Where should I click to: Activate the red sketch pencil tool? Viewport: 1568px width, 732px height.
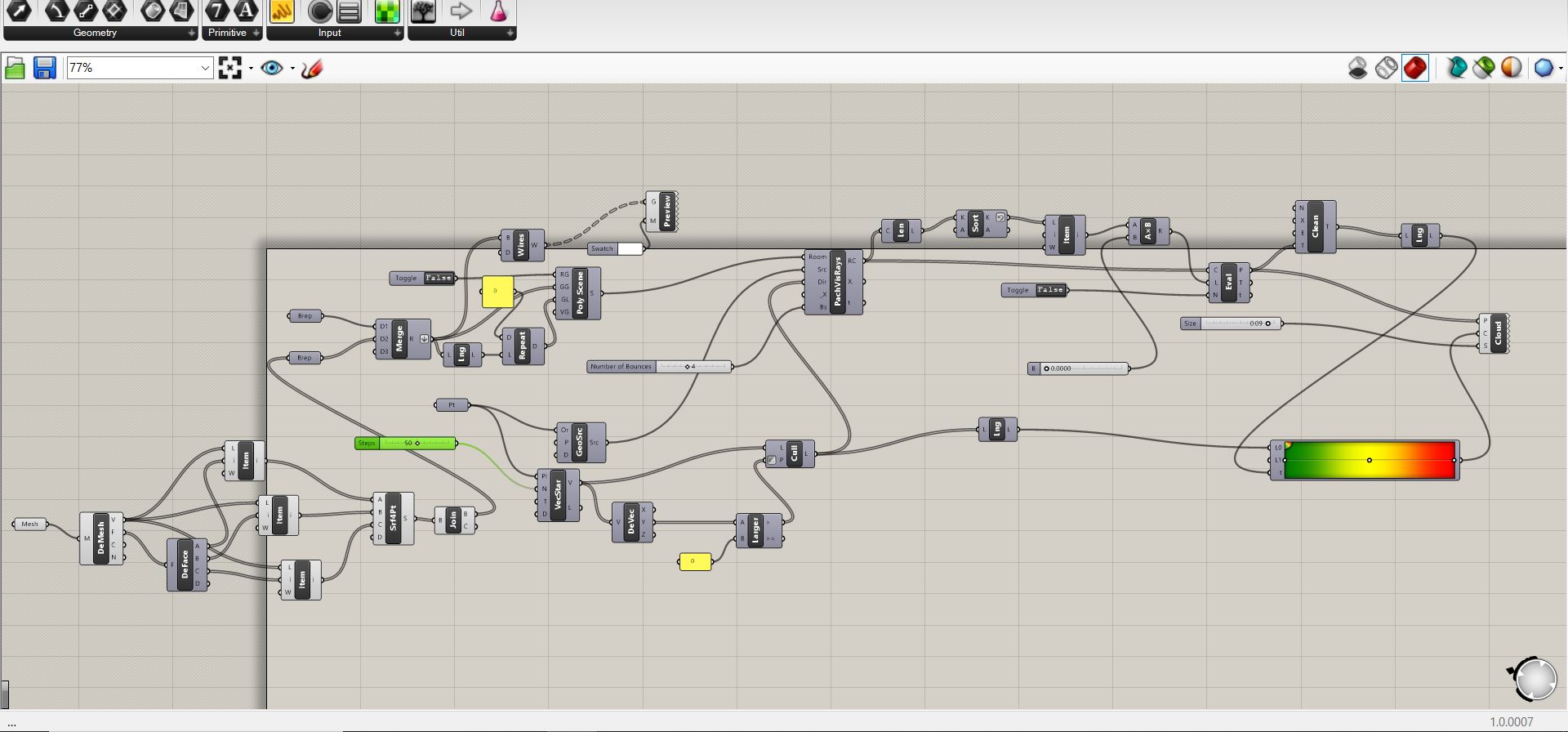tap(312, 68)
